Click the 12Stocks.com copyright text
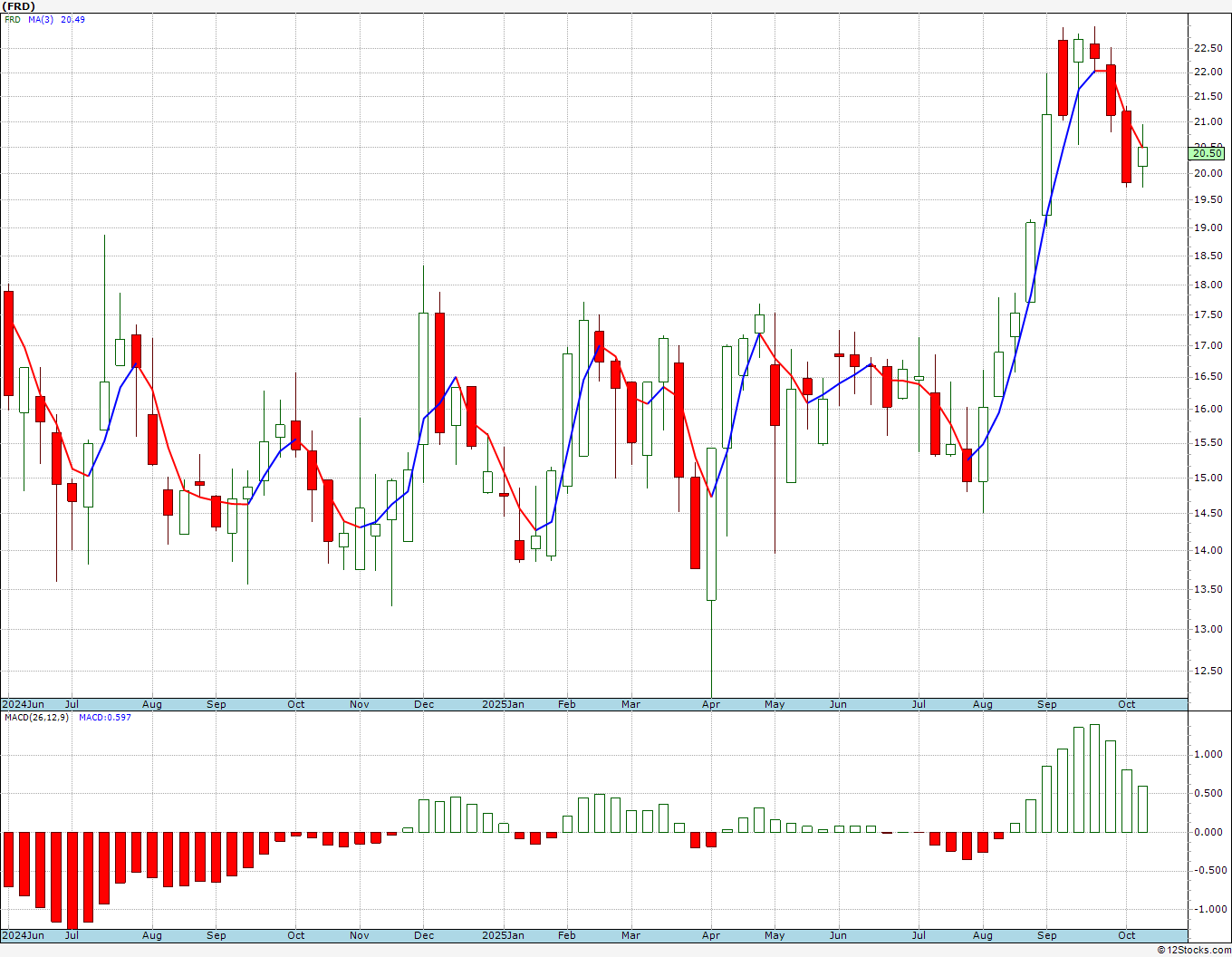 1194,950
